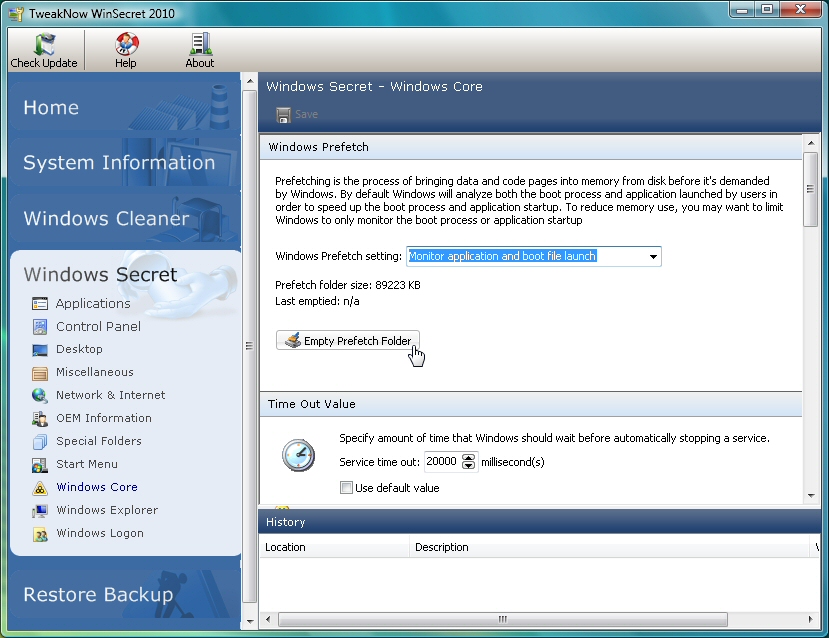The width and height of the screenshot is (829, 638).
Task: Maximize the TweakNow WinSecret window
Action: [768, 9]
